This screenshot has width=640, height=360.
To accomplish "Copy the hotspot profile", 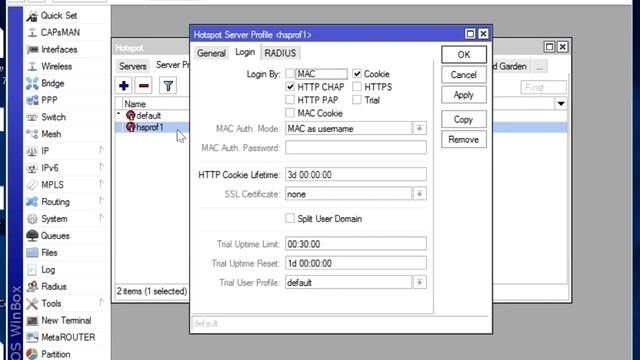I will (x=464, y=119).
